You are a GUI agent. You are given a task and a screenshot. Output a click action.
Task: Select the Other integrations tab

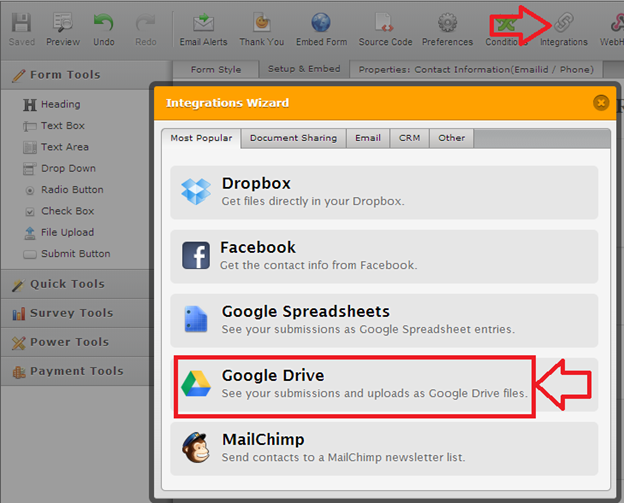(x=451, y=138)
